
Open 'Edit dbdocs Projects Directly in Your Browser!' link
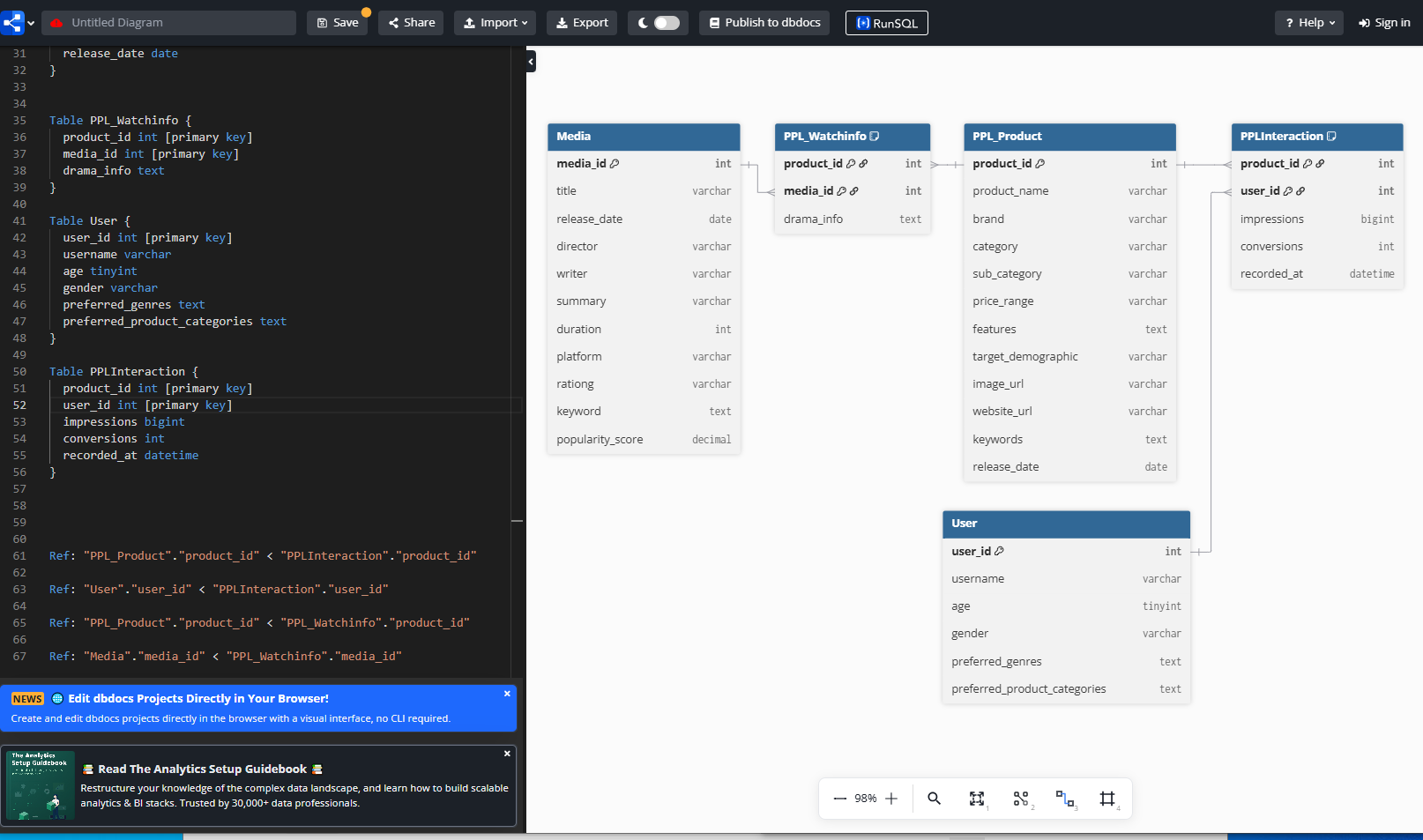click(x=198, y=699)
